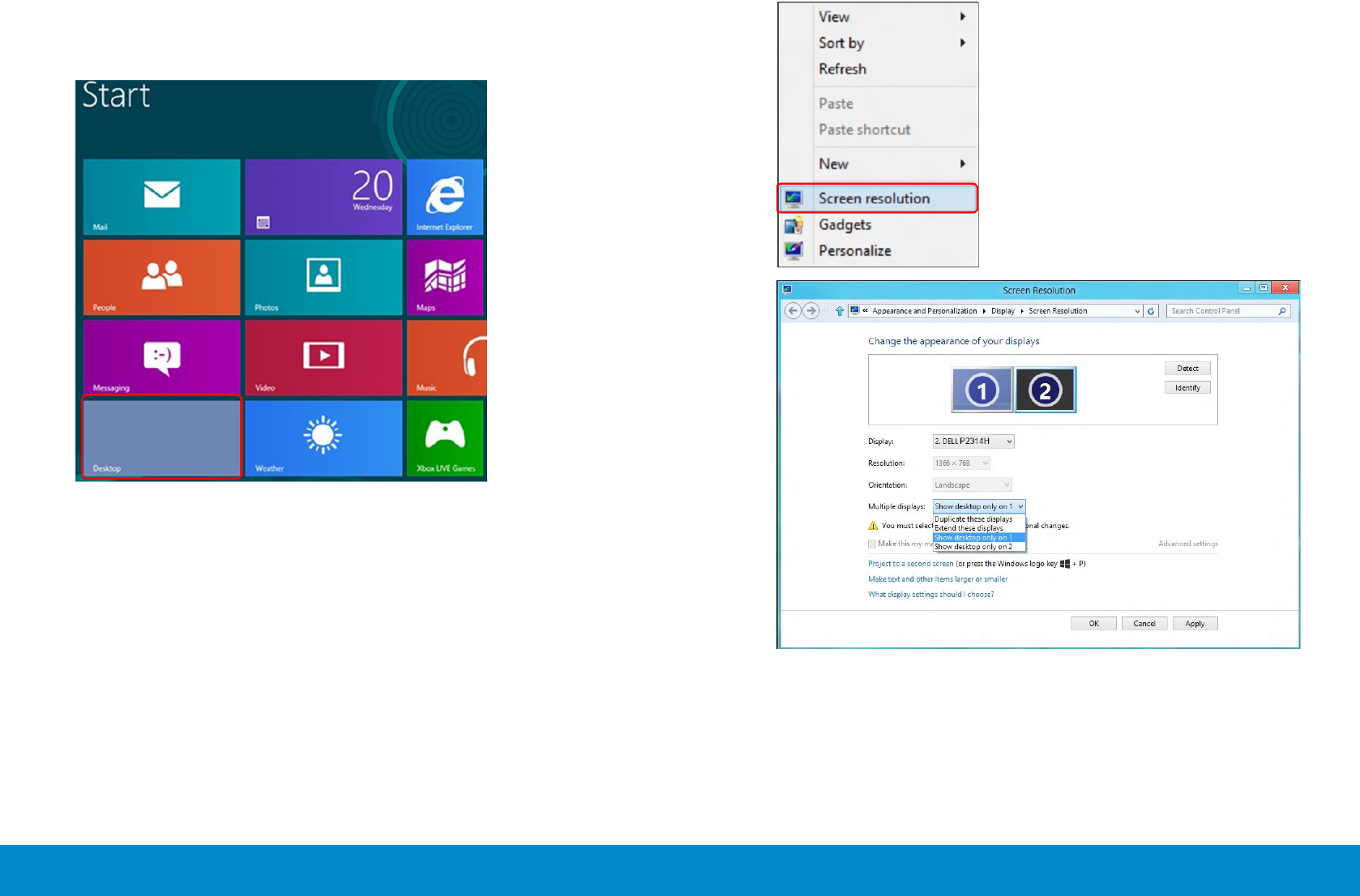This screenshot has width=1360, height=896.
Task: Open the Messaging tile
Action: (161, 357)
